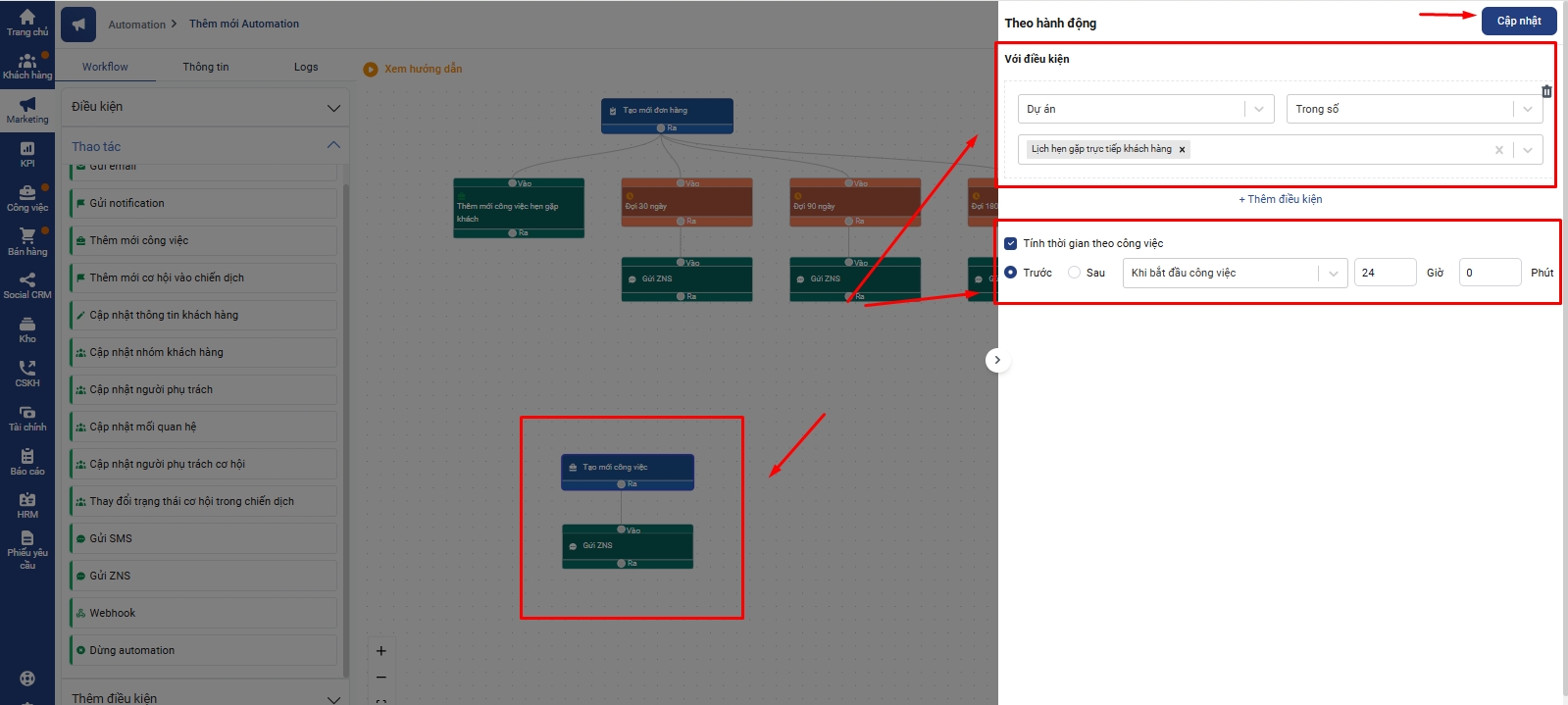The image size is (1568, 705).
Task: Select the Sau radio option
Action: 1074,273
